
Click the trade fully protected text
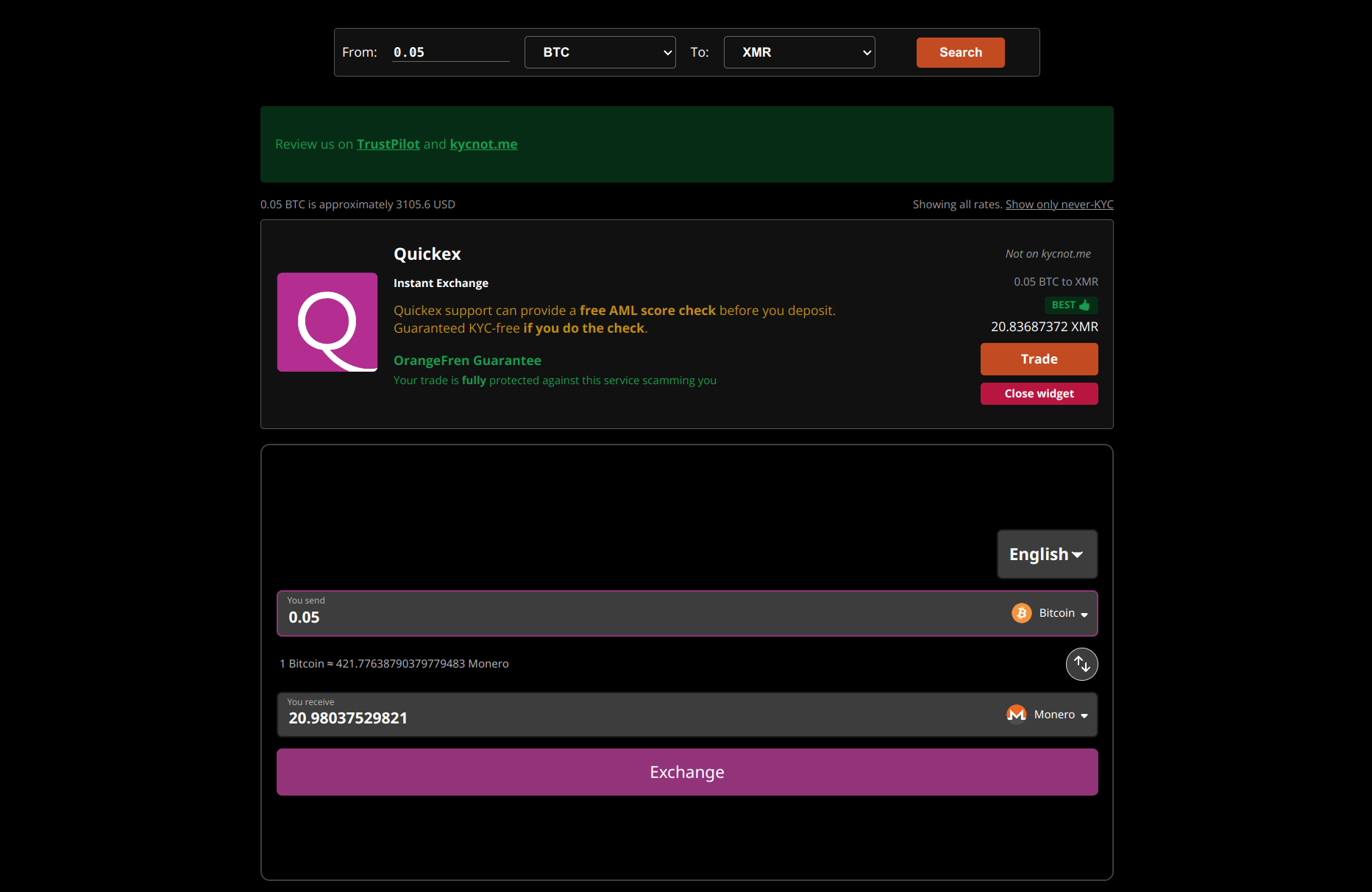pyautogui.click(x=555, y=380)
